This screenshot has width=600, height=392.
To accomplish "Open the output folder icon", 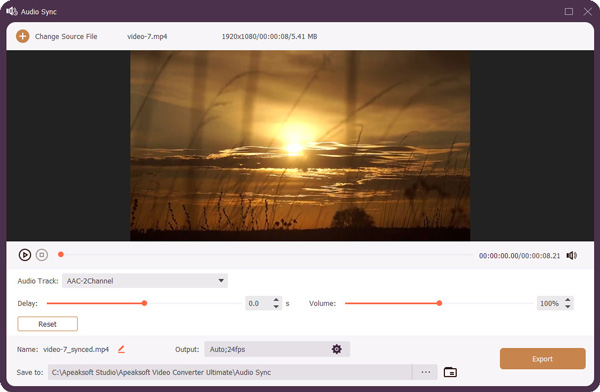I will coord(450,372).
